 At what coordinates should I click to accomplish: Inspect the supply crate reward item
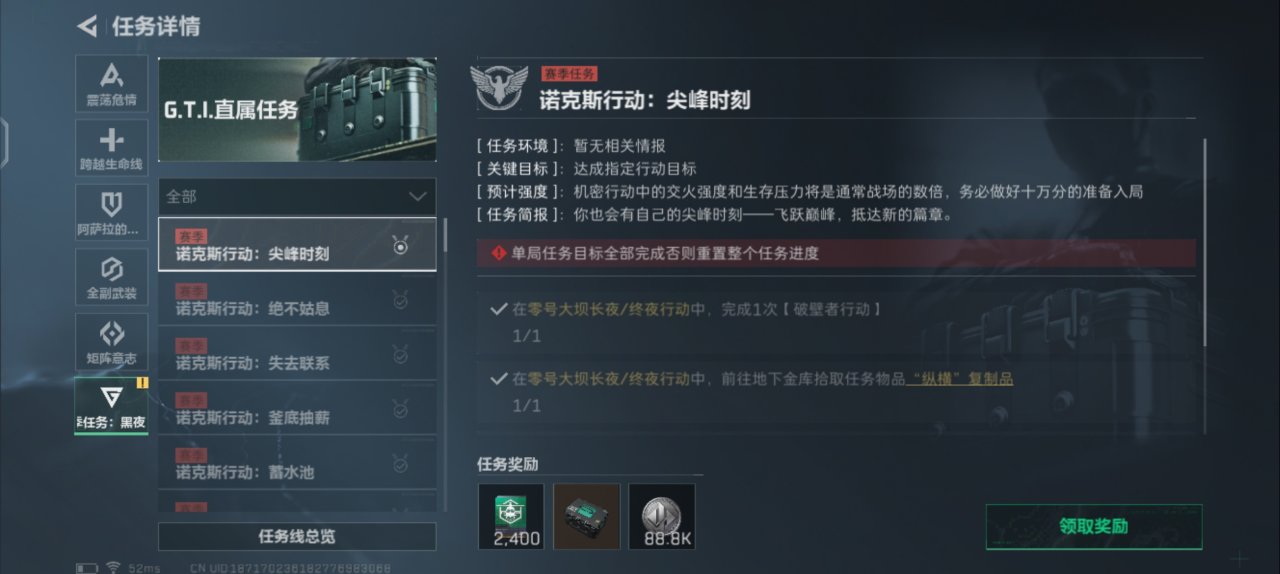587,517
